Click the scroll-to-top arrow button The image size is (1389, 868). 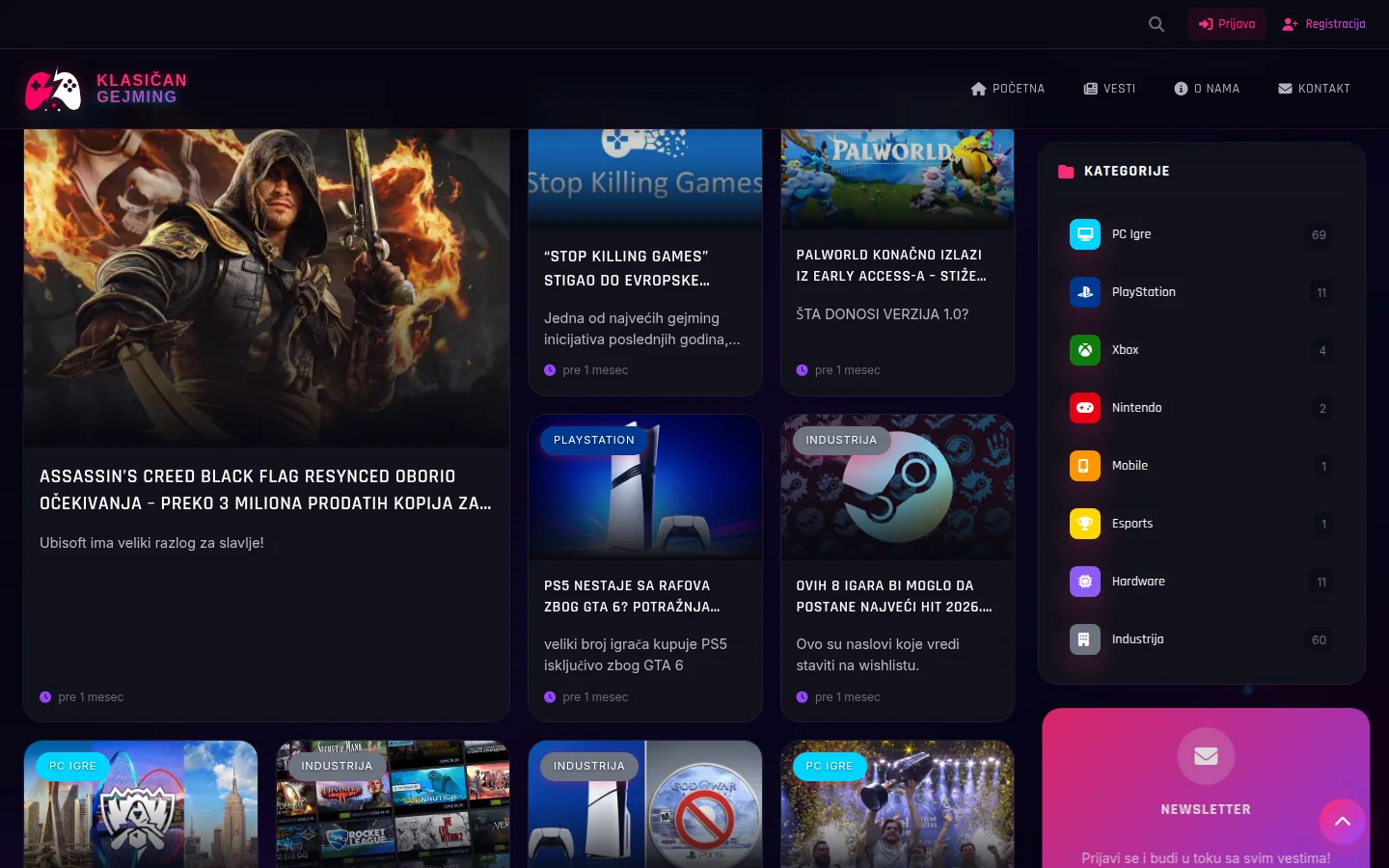(1343, 822)
